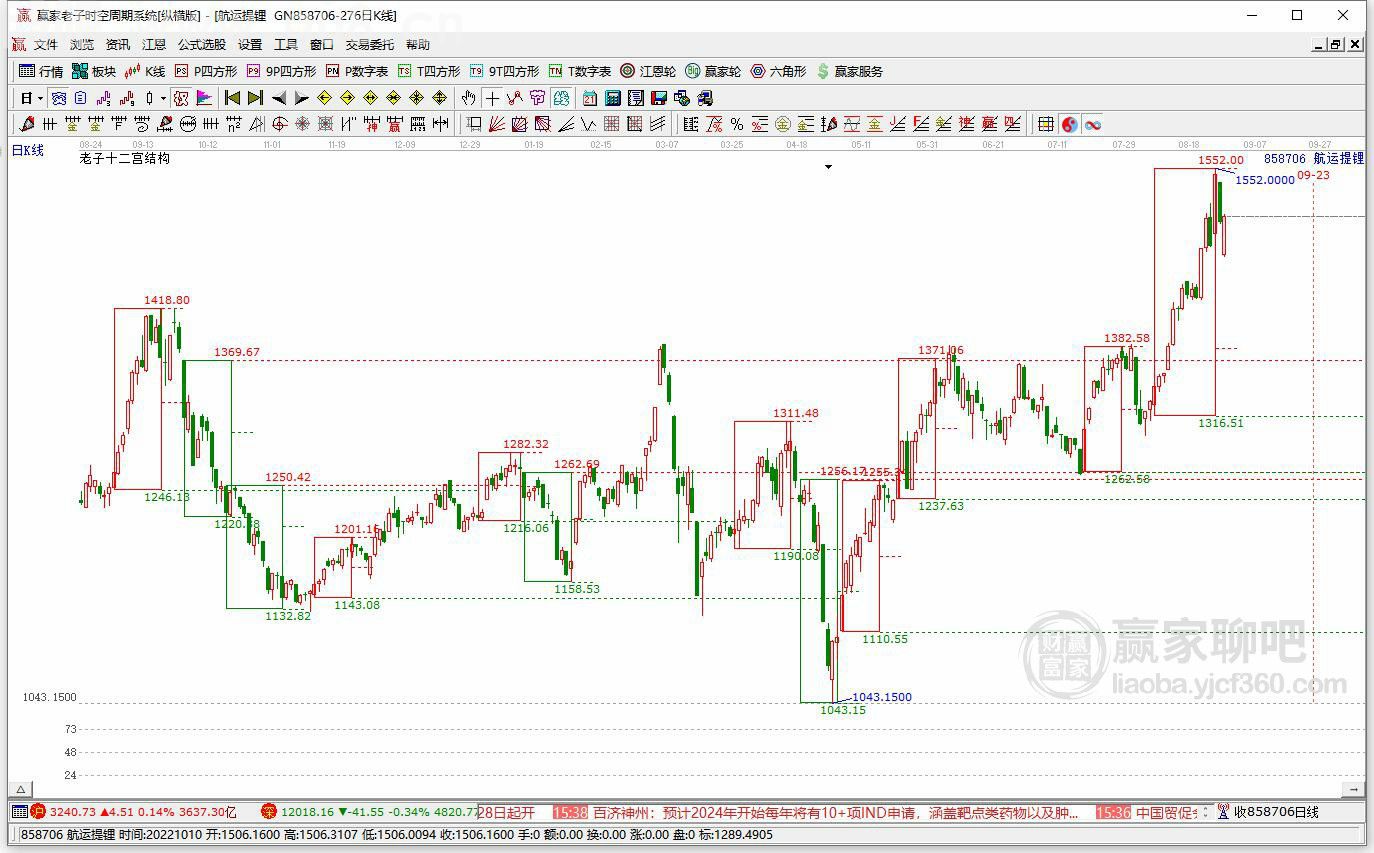
Task: Select the red pencil drawing tool
Action: click(x=26, y=124)
